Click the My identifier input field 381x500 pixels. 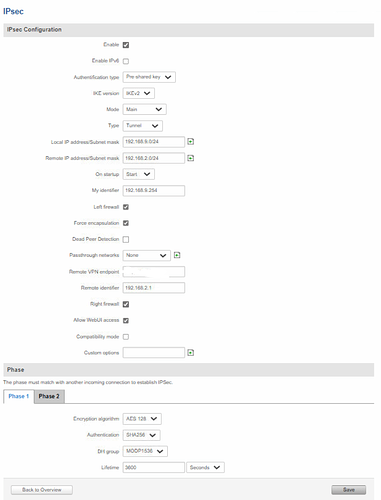[154, 191]
